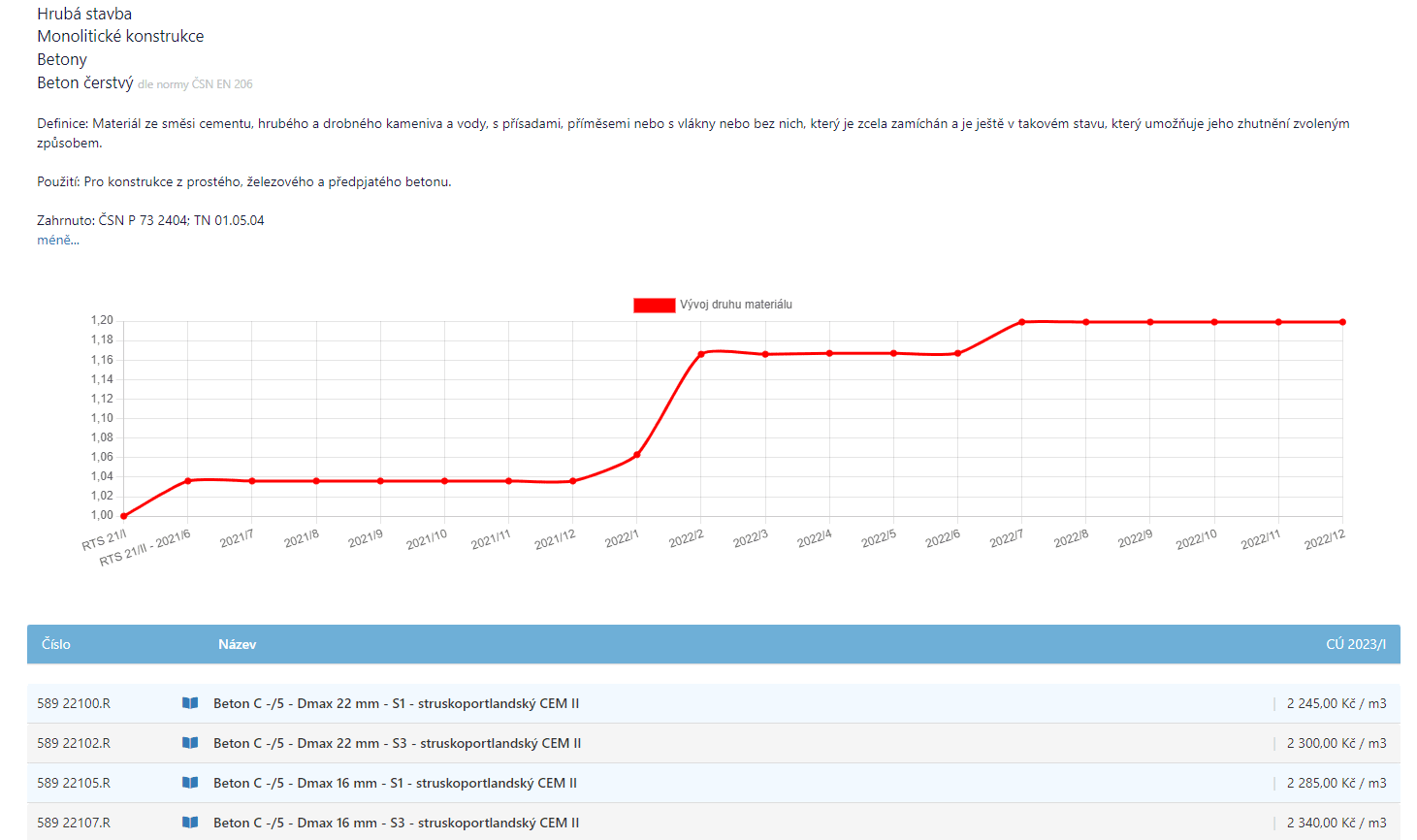Click price 2 300,00 Kč / m3
This screenshot has width=1417, height=840.
[x=1336, y=743]
